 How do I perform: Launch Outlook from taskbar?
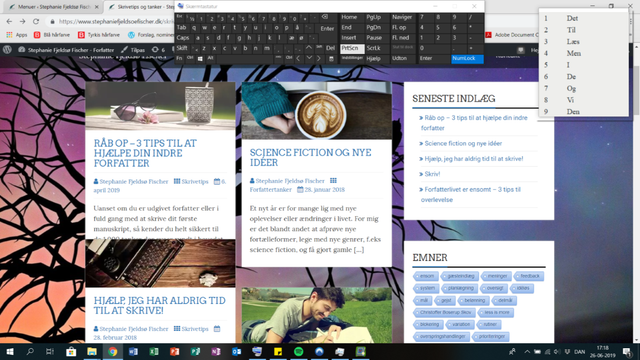[236, 351]
